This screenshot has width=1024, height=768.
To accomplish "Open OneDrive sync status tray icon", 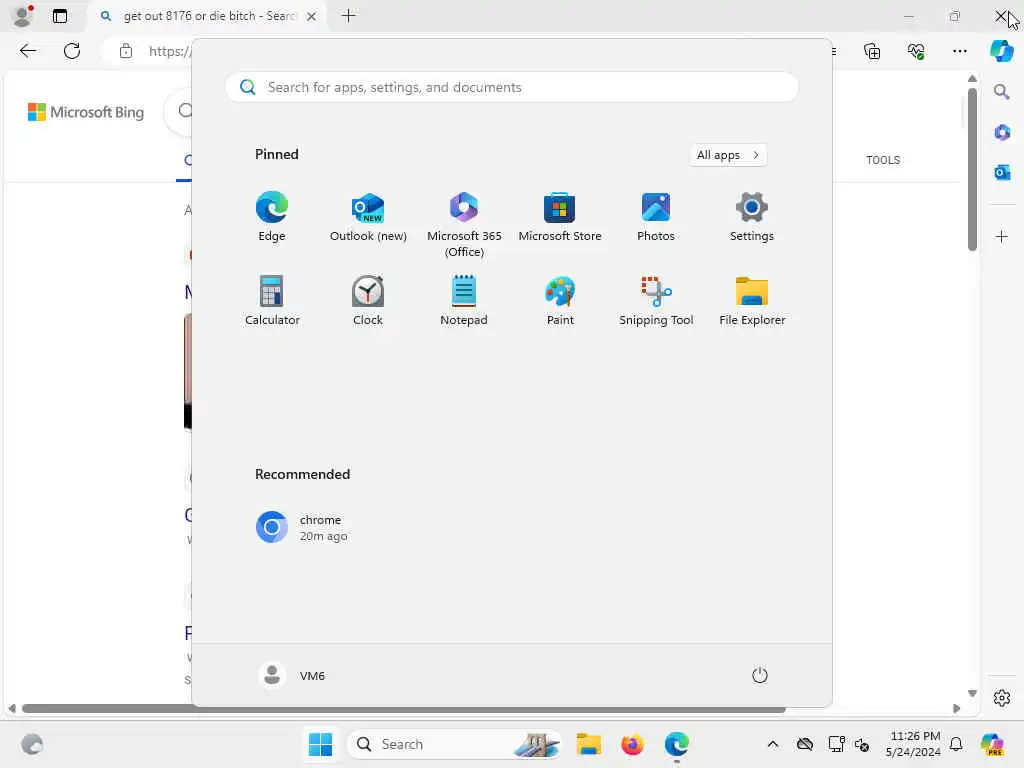I will [805, 744].
